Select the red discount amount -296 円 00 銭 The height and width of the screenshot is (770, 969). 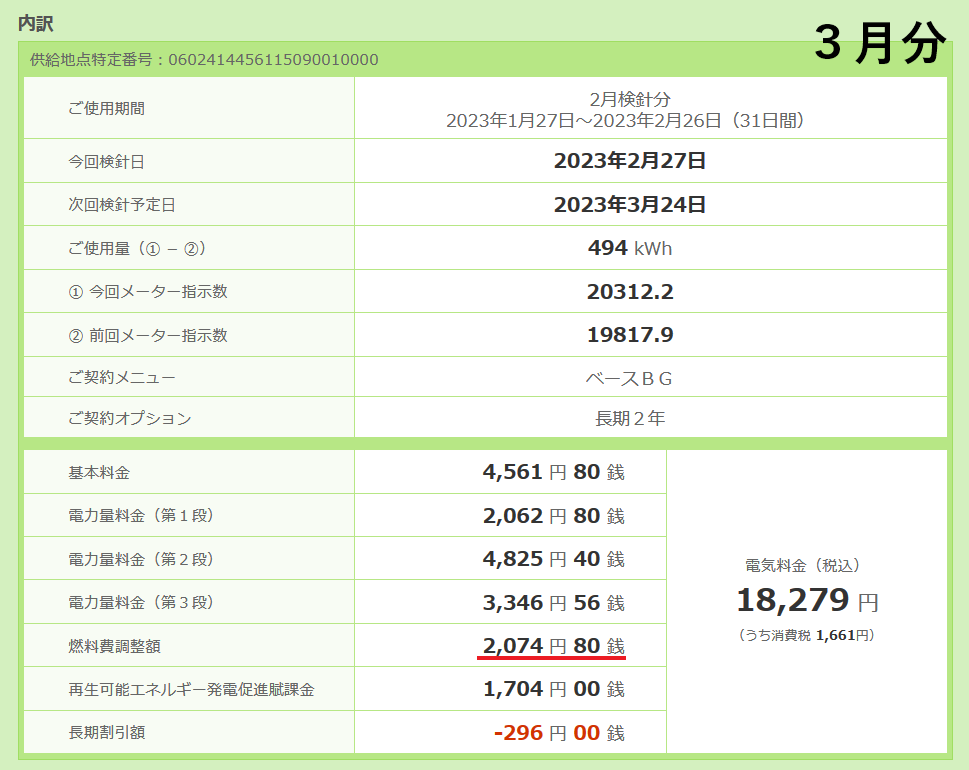559,733
